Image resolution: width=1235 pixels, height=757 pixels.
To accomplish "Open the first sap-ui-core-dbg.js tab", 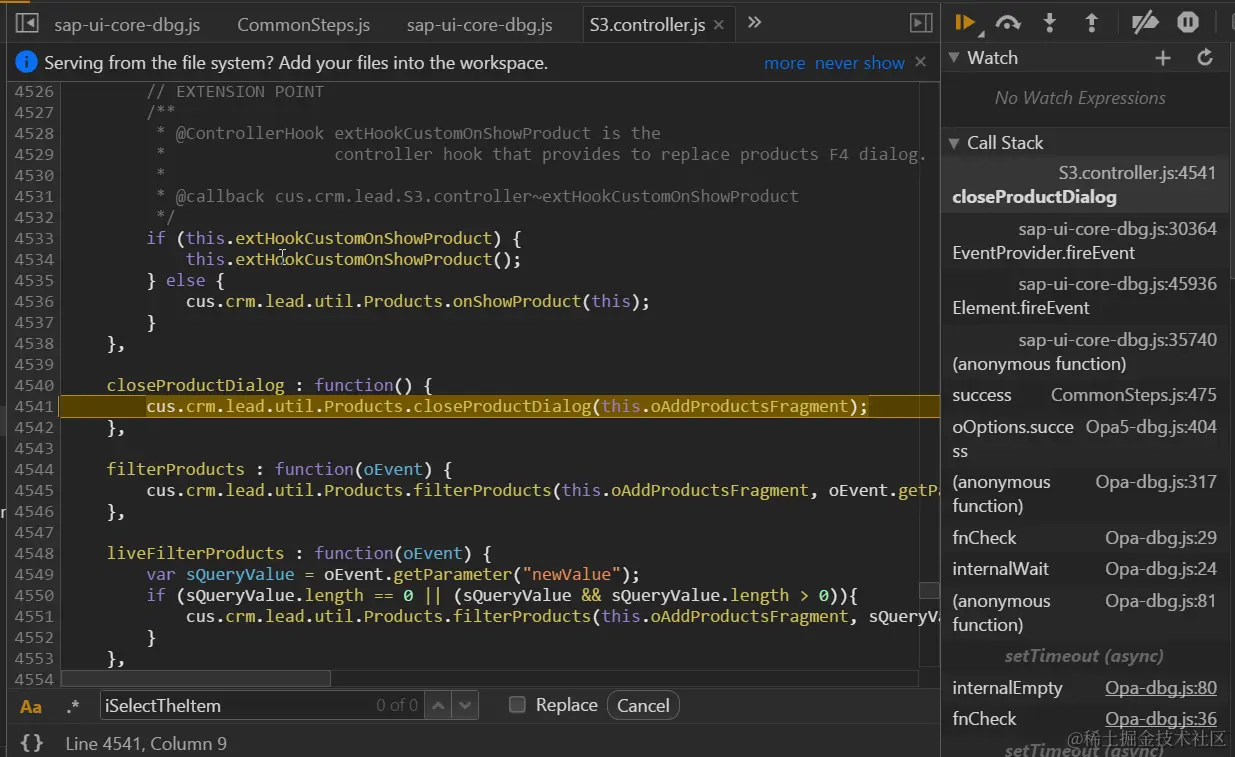I will [x=125, y=25].
